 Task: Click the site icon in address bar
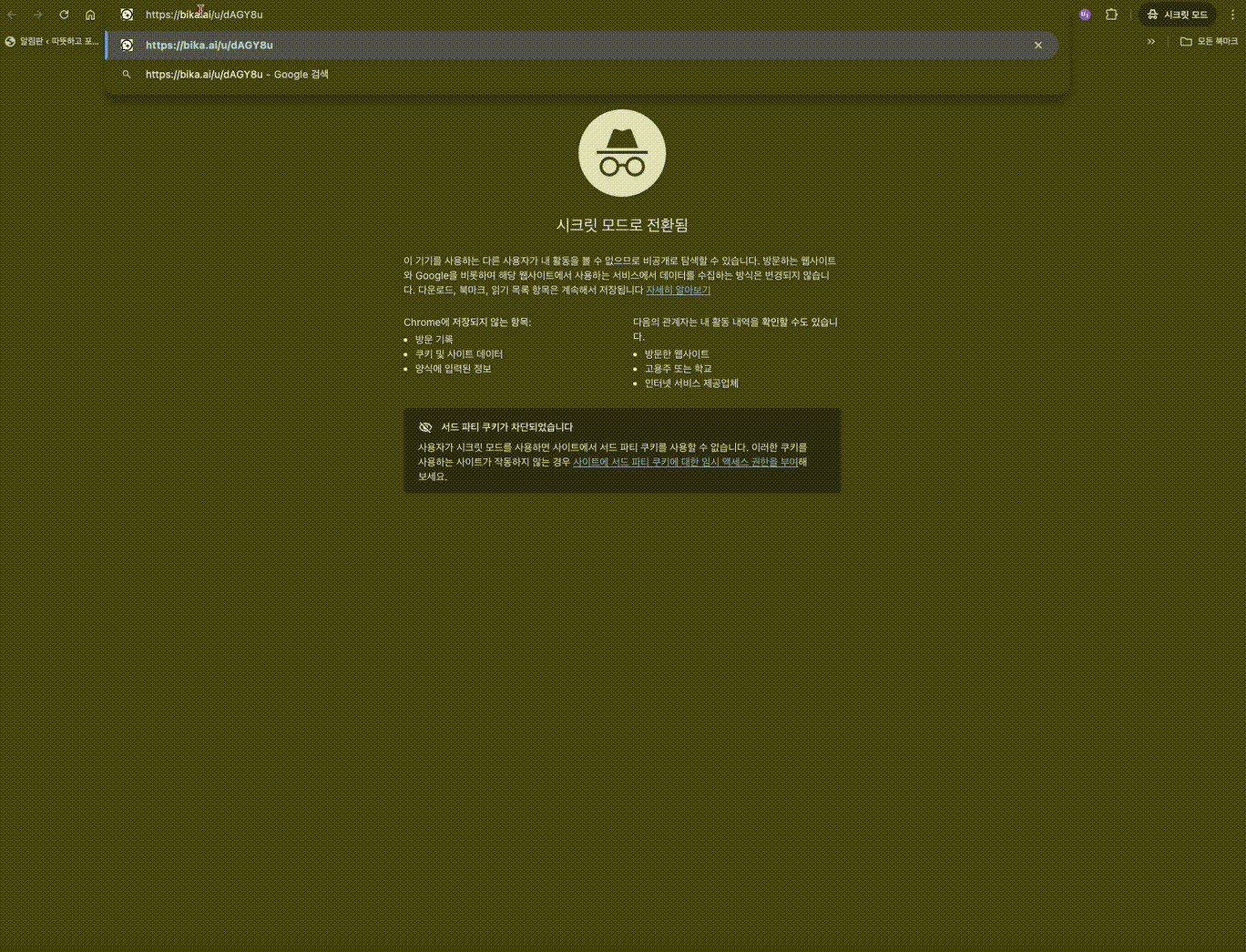127,15
